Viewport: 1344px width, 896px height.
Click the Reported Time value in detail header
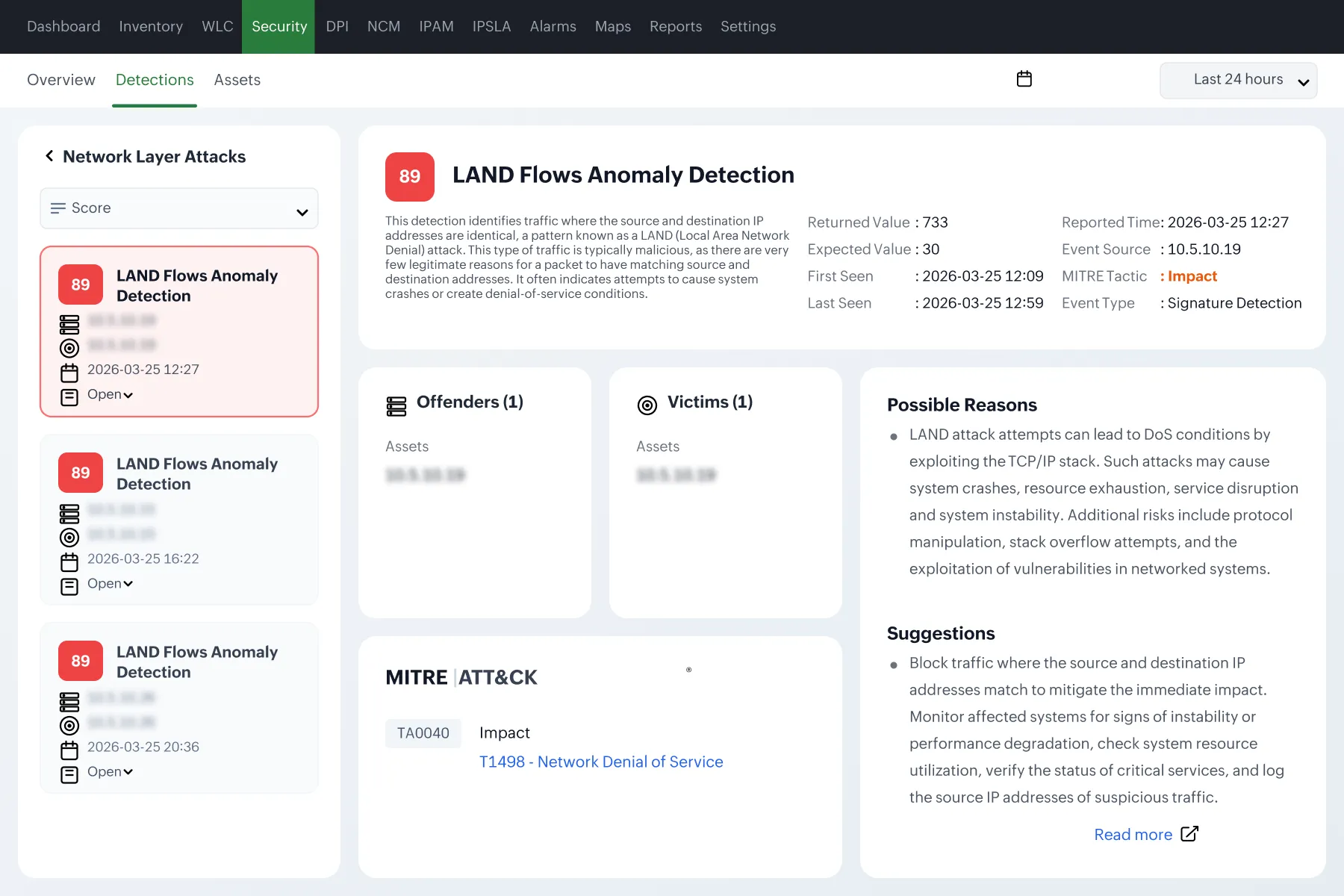click(1228, 223)
